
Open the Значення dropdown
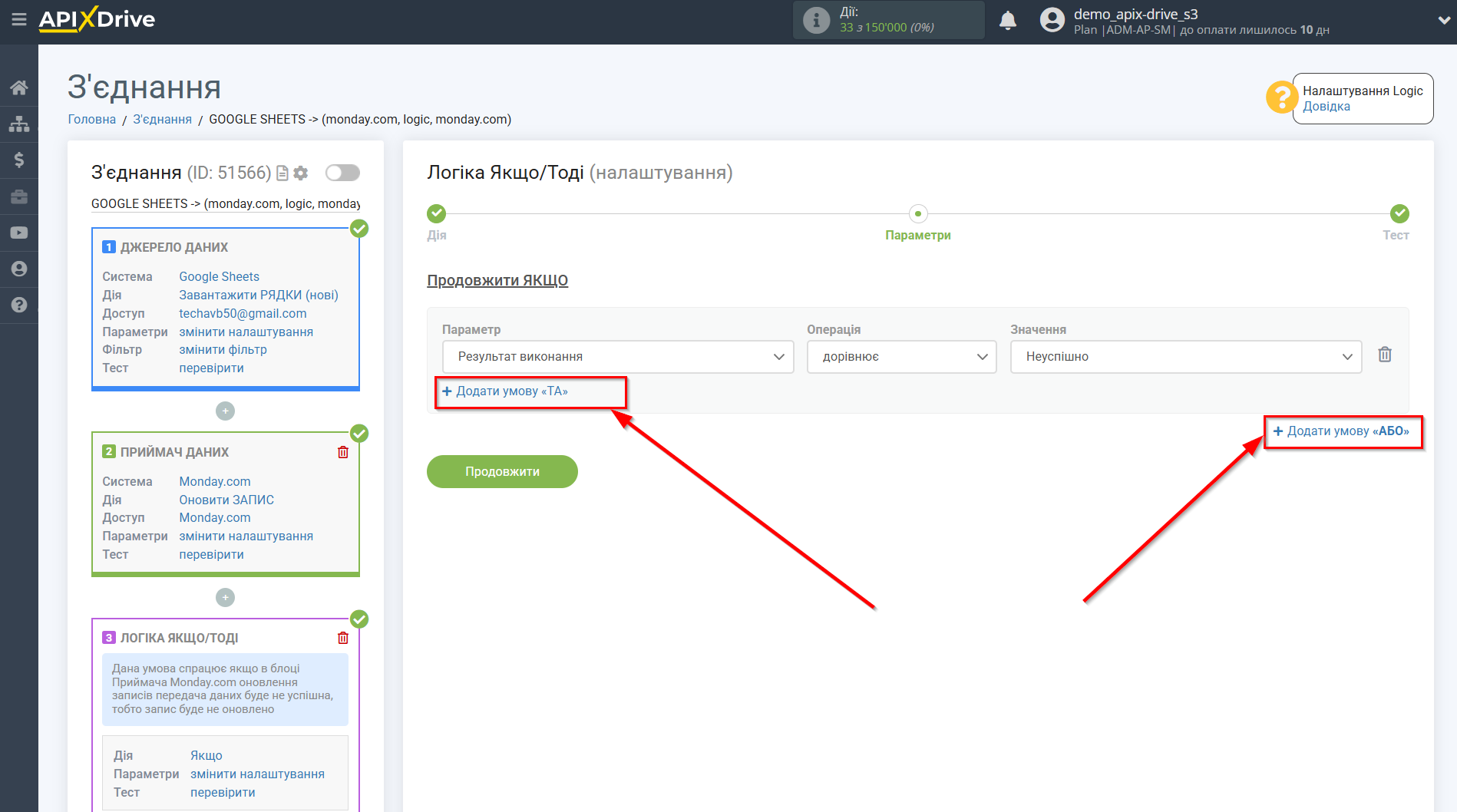(1186, 357)
